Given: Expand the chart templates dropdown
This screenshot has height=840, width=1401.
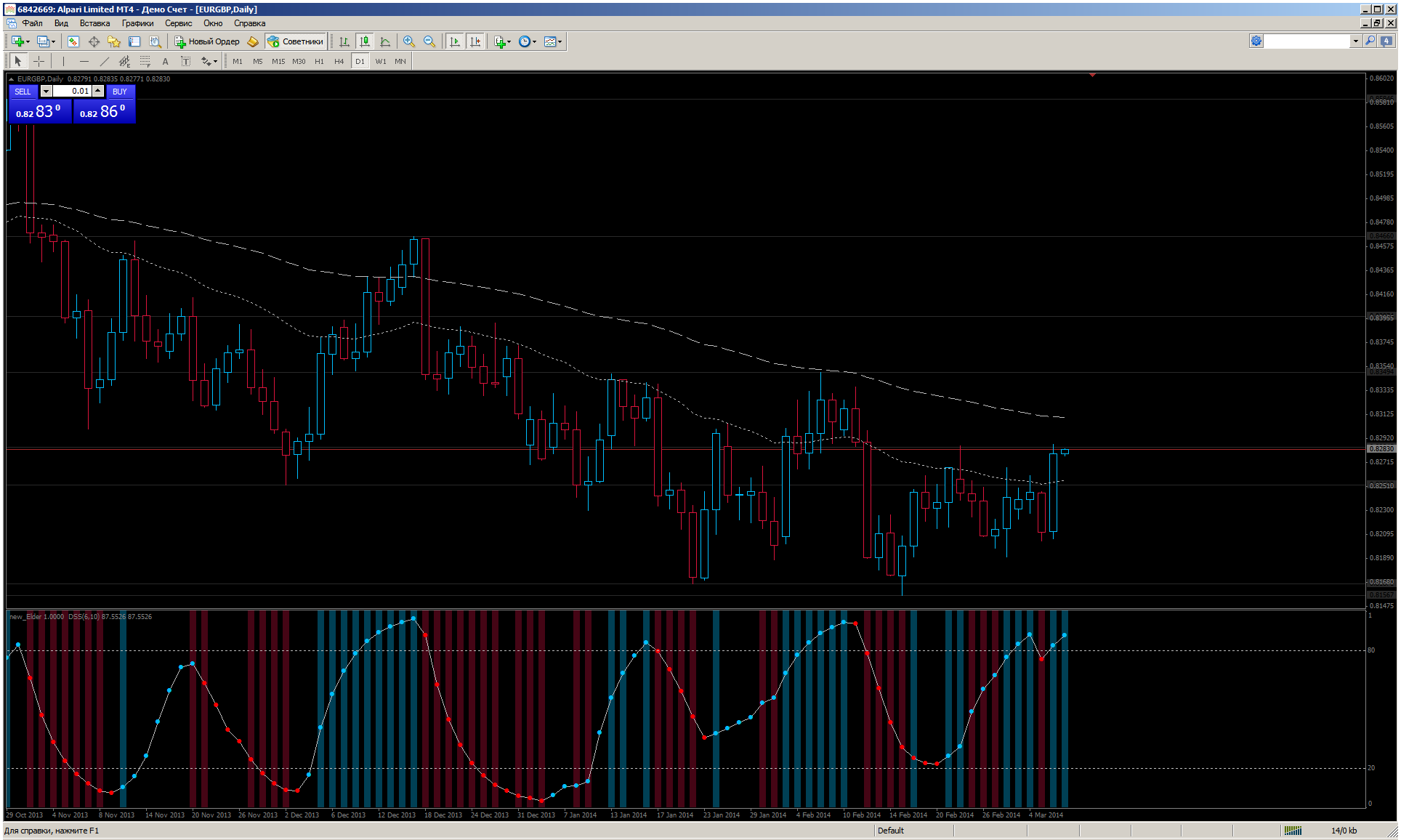Looking at the screenshot, I should click(560, 41).
